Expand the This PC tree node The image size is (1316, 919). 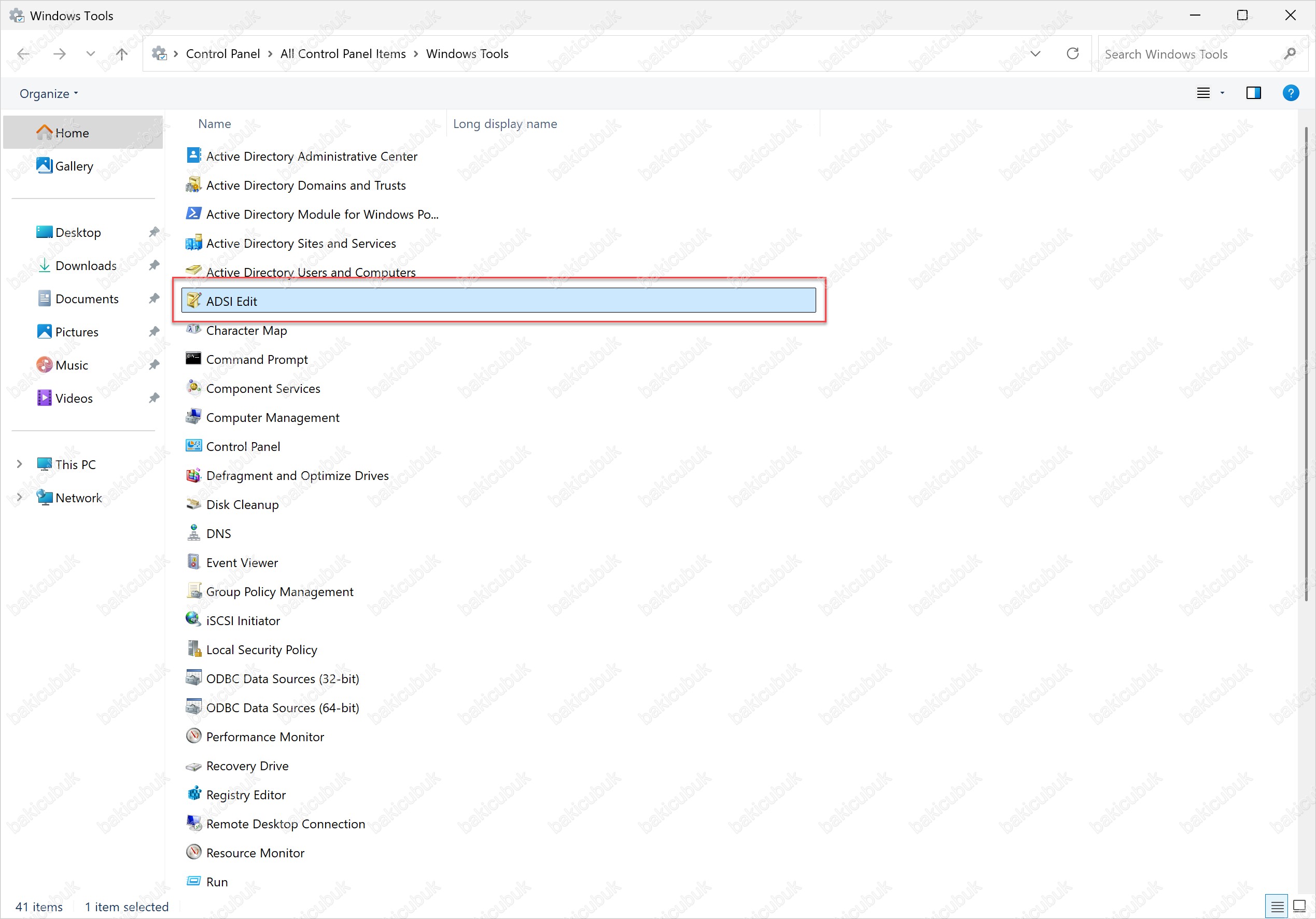(20, 464)
